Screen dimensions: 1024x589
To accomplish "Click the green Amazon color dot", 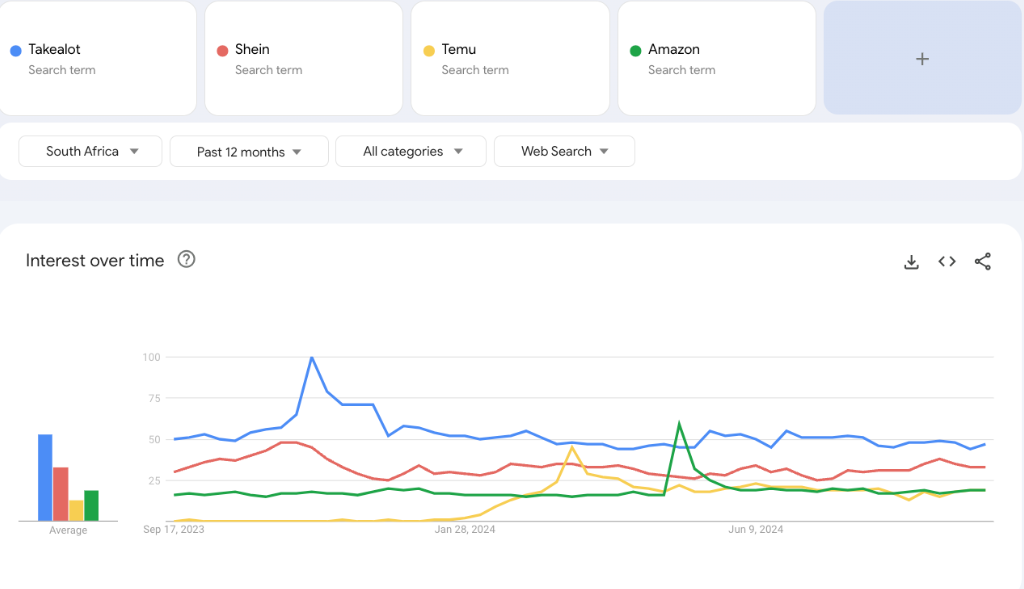I will pyautogui.click(x=635, y=50).
